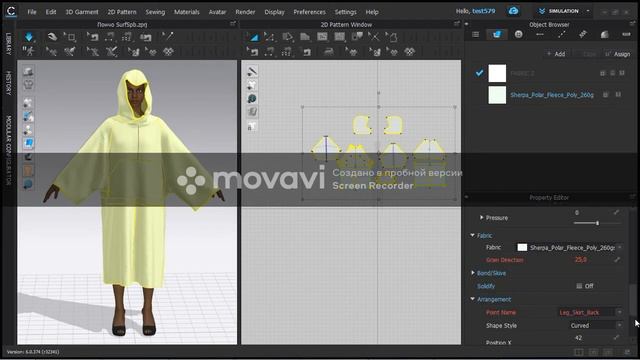Toggle the check mark beside FABRIC 2
This screenshot has height=360, width=640.
479,73
